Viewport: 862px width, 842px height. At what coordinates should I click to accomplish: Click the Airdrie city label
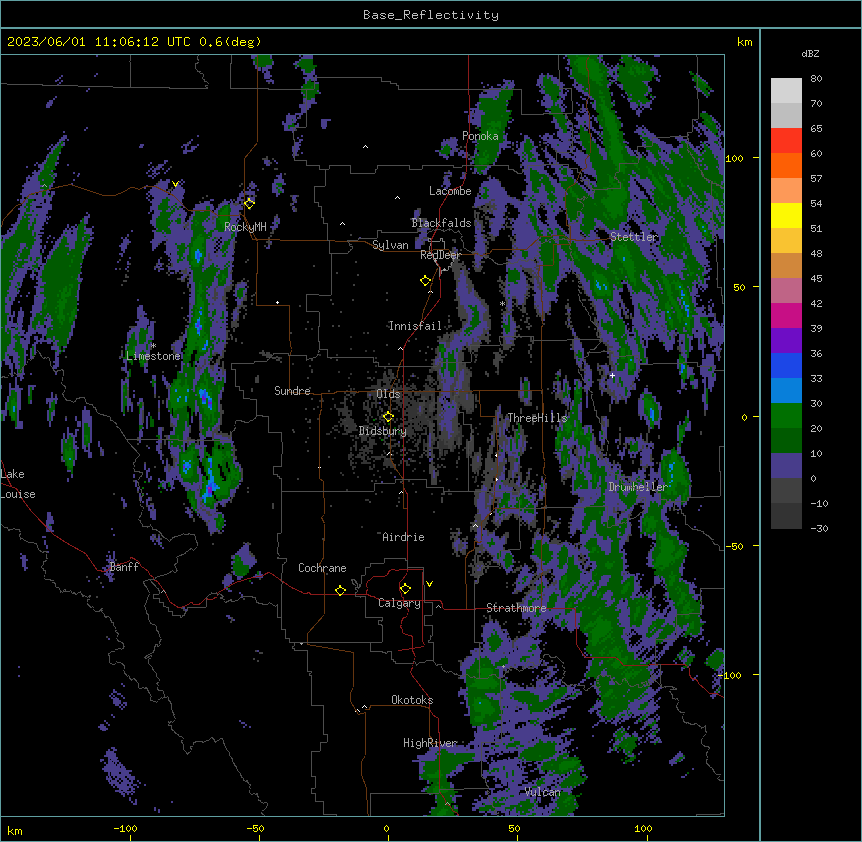coord(403,537)
